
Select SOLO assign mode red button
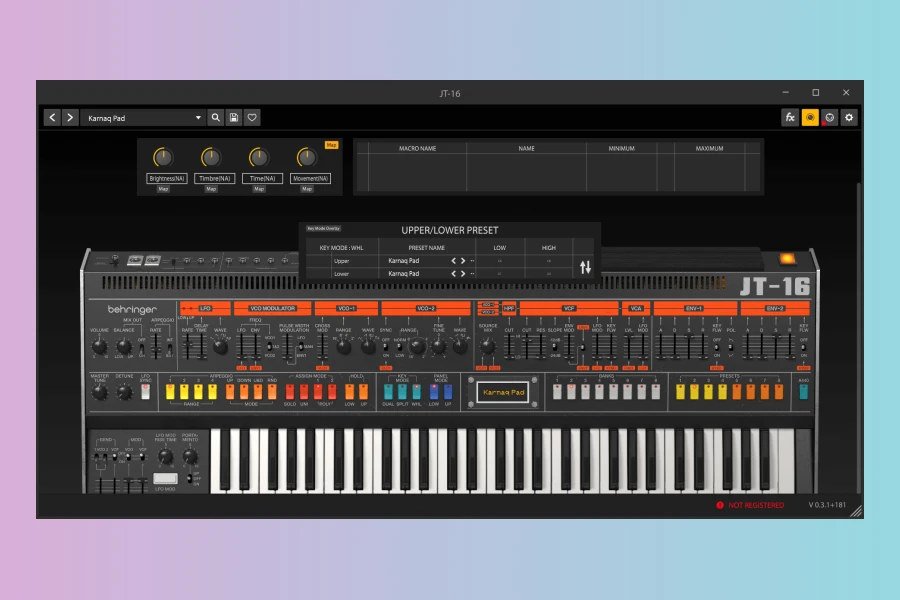click(290, 392)
